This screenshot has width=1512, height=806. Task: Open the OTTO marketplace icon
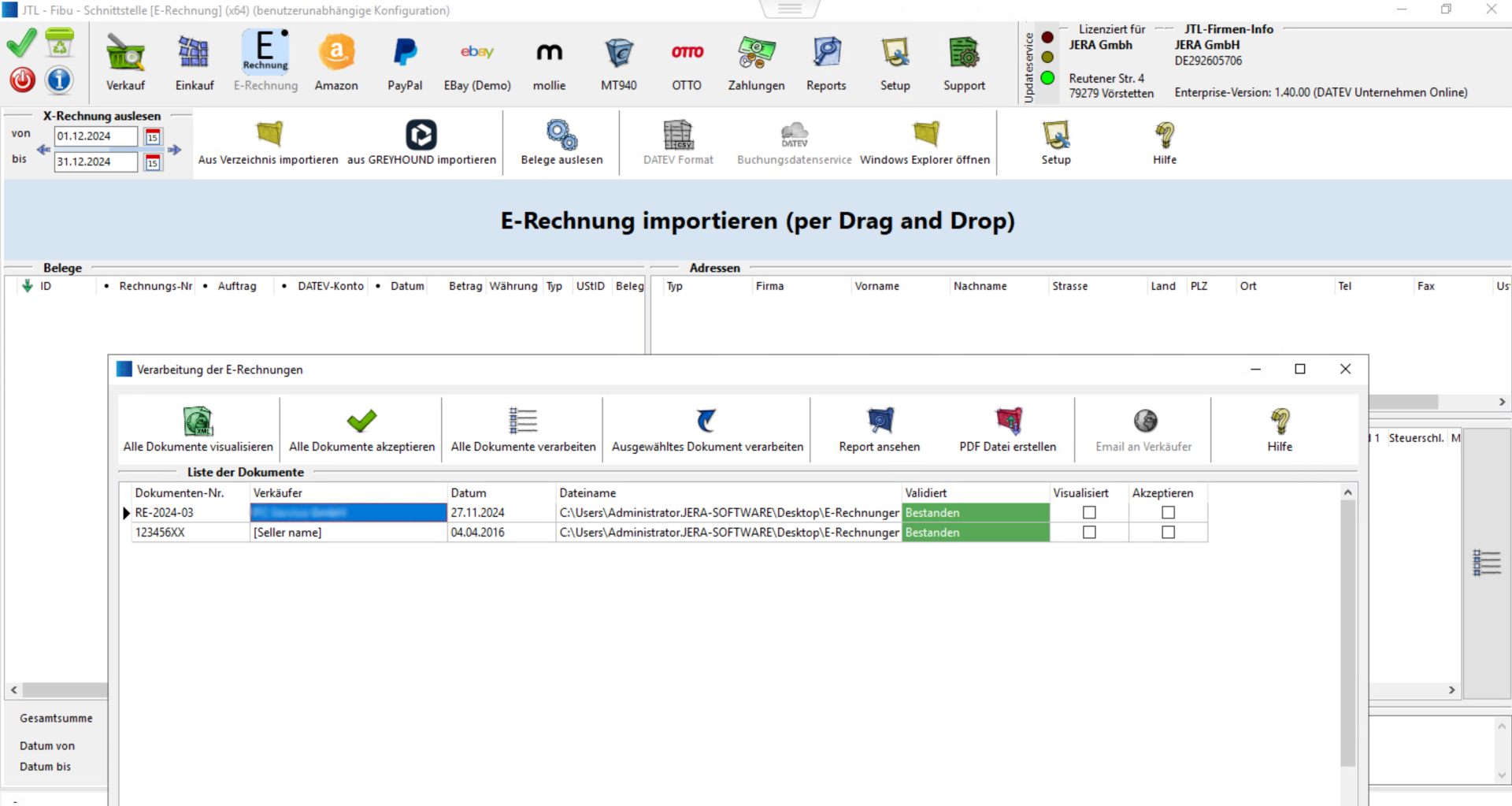(x=687, y=54)
